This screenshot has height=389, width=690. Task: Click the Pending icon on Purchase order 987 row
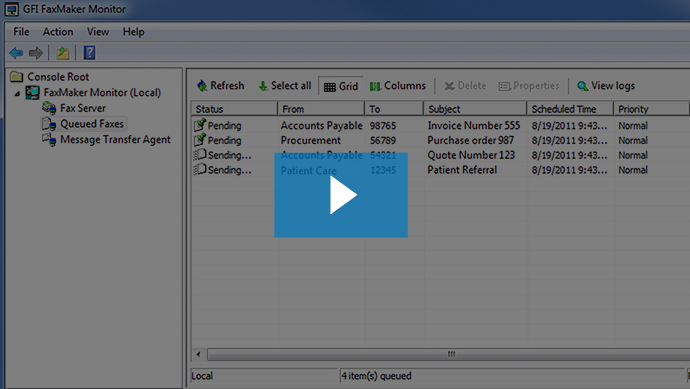[200, 140]
